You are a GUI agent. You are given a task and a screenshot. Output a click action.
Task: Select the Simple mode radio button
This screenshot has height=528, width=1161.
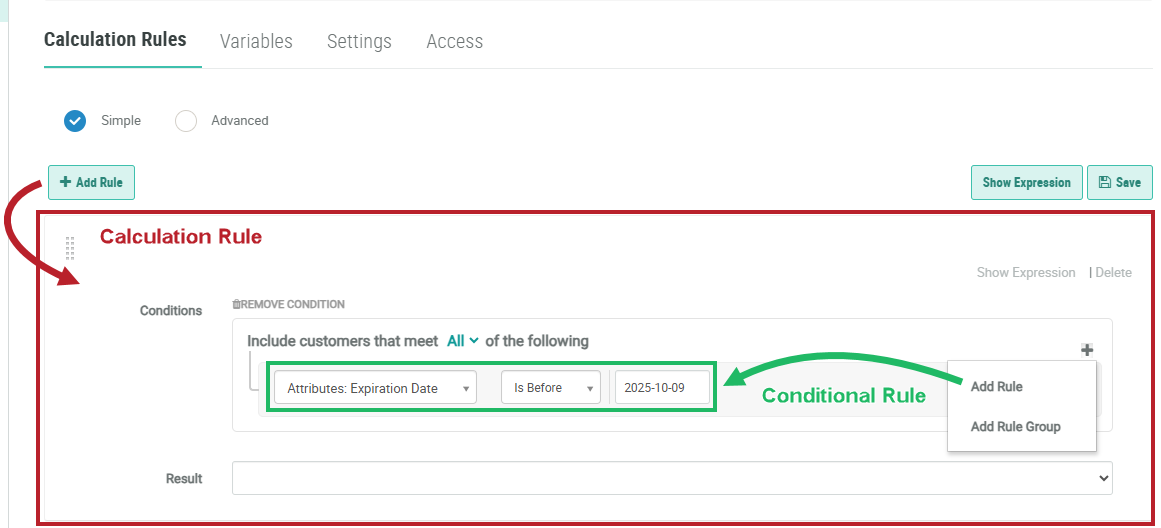75,121
